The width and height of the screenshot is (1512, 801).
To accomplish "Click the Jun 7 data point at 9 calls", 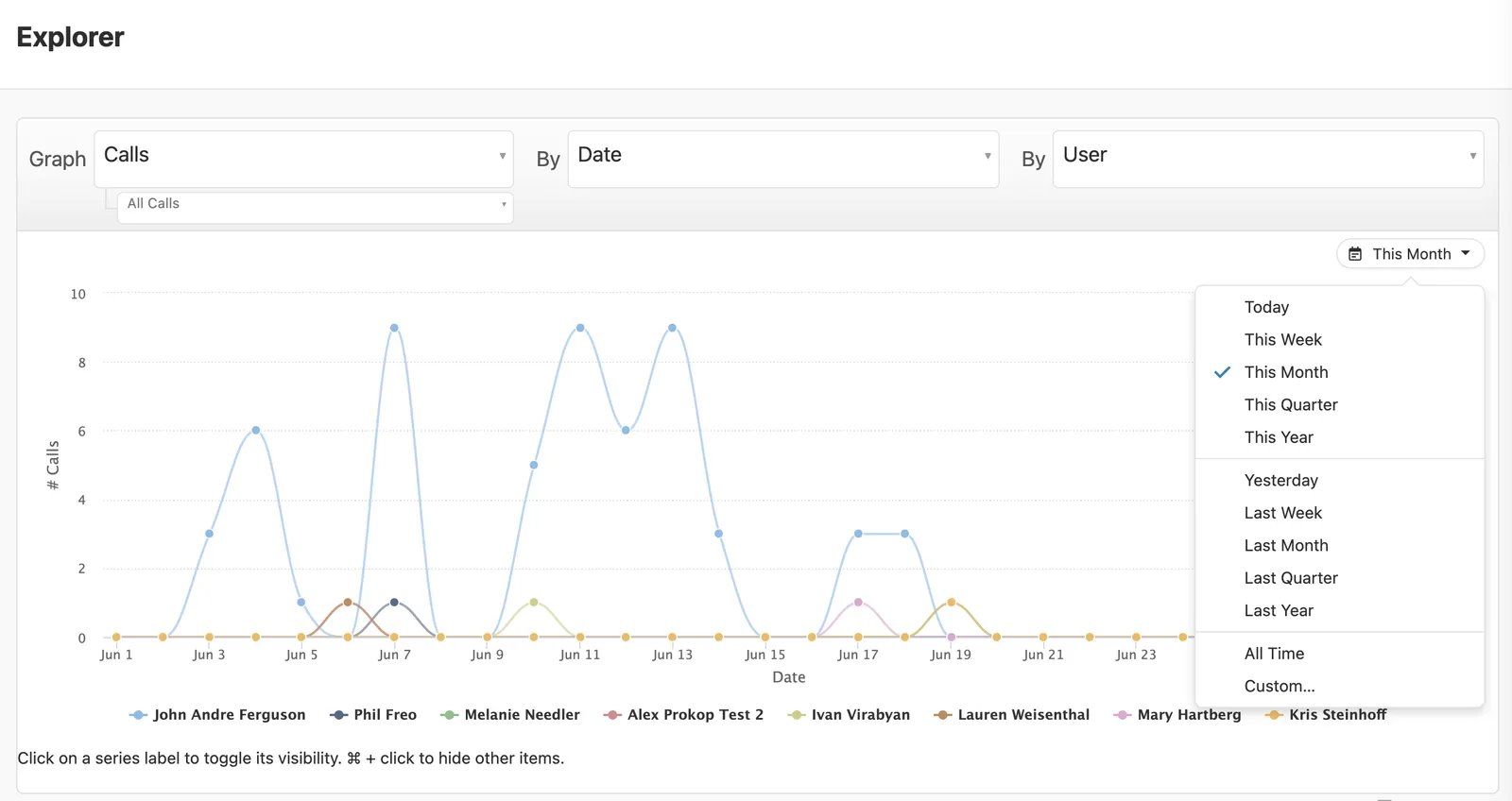I will [x=394, y=328].
